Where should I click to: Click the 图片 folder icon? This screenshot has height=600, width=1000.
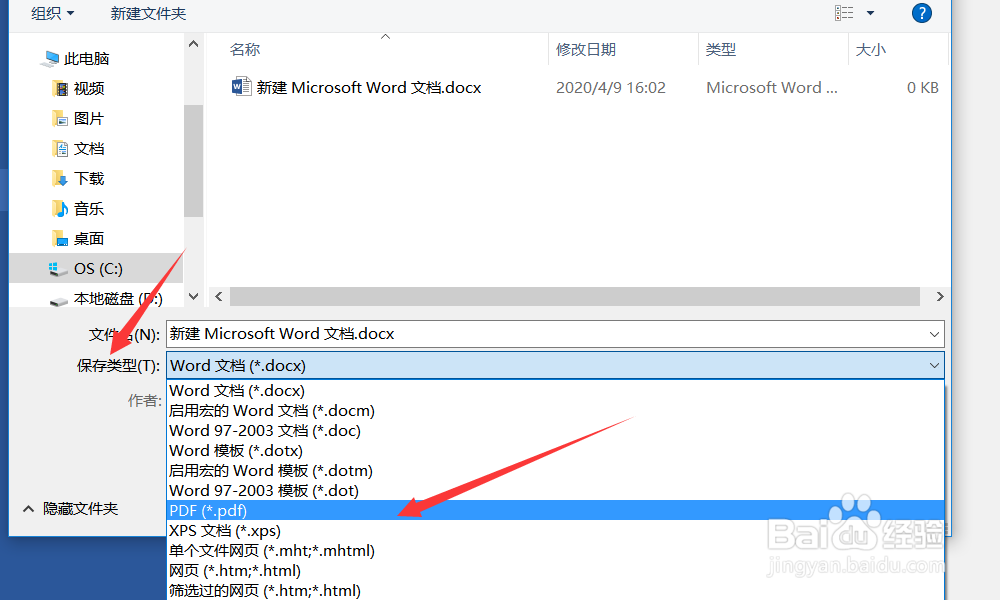60,119
